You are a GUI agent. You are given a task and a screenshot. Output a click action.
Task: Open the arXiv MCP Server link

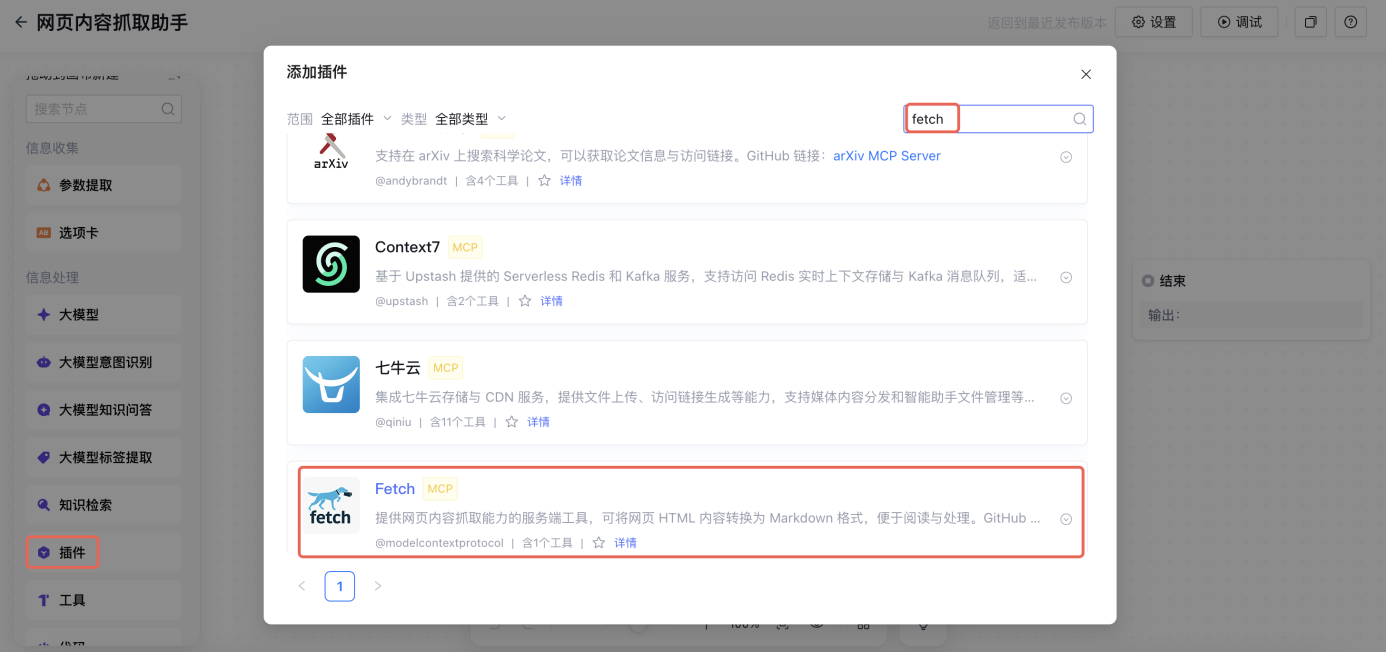(x=886, y=156)
